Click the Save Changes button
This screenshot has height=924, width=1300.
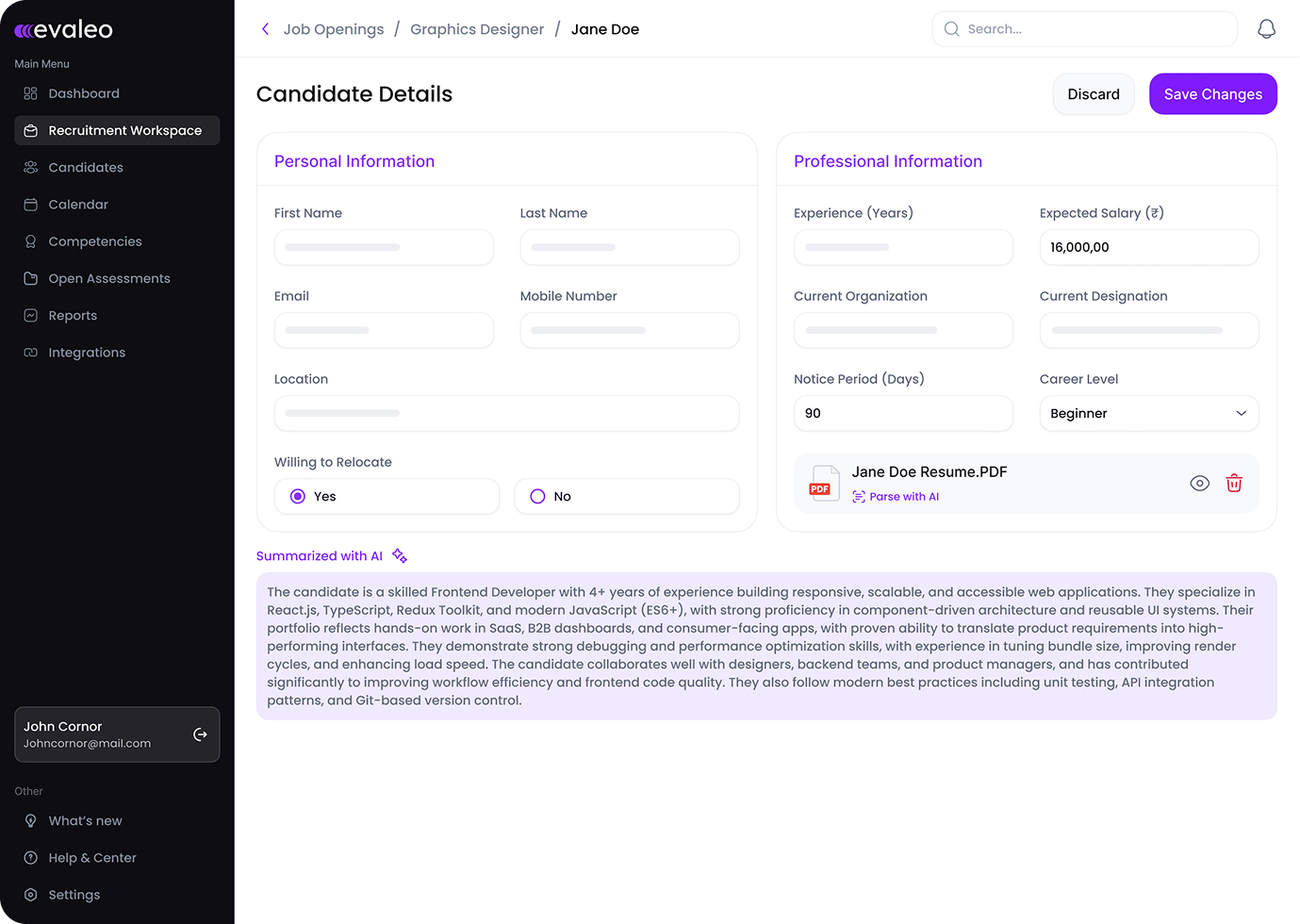(x=1212, y=94)
